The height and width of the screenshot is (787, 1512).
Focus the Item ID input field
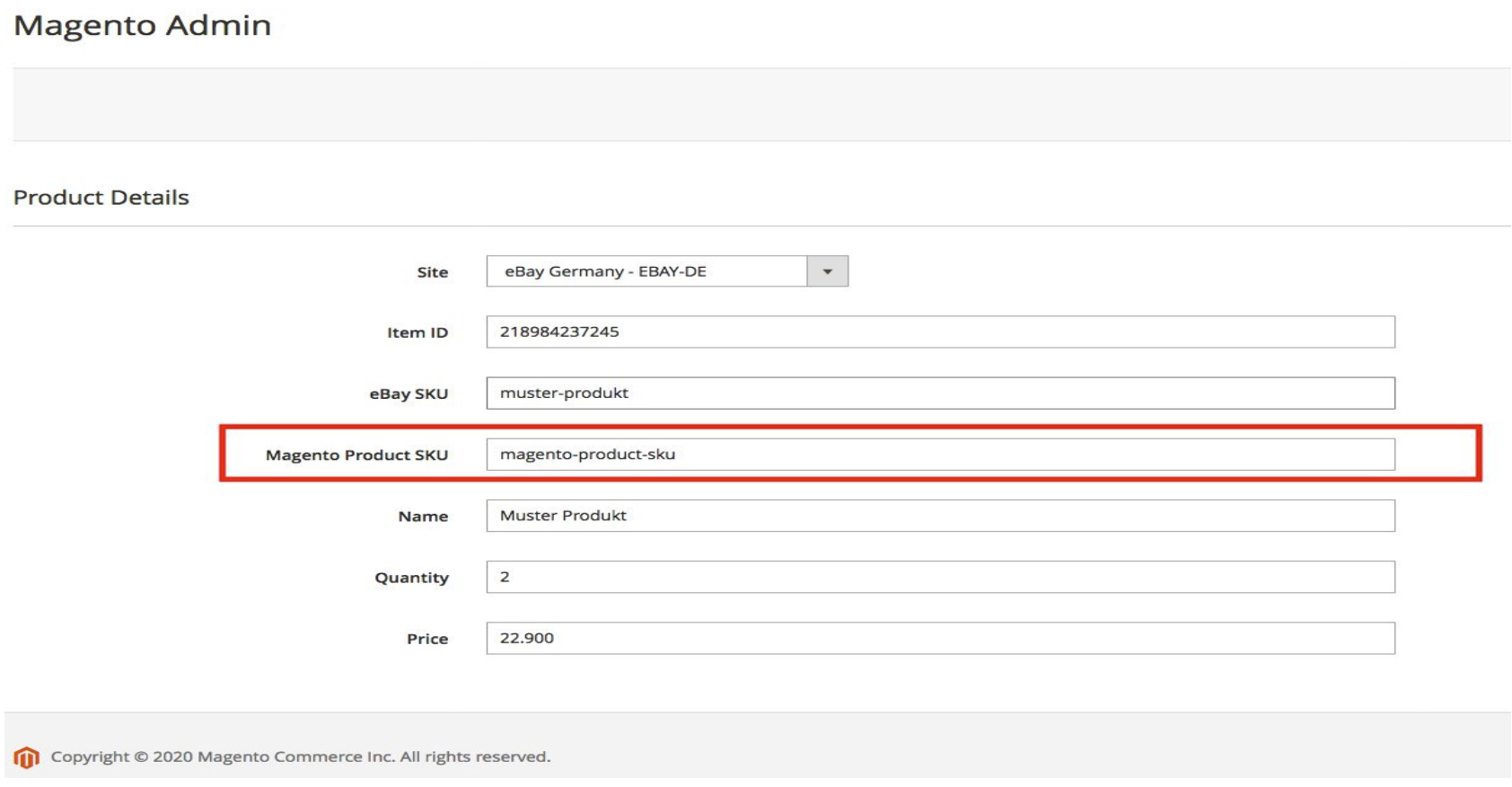(x=939, y=332)
